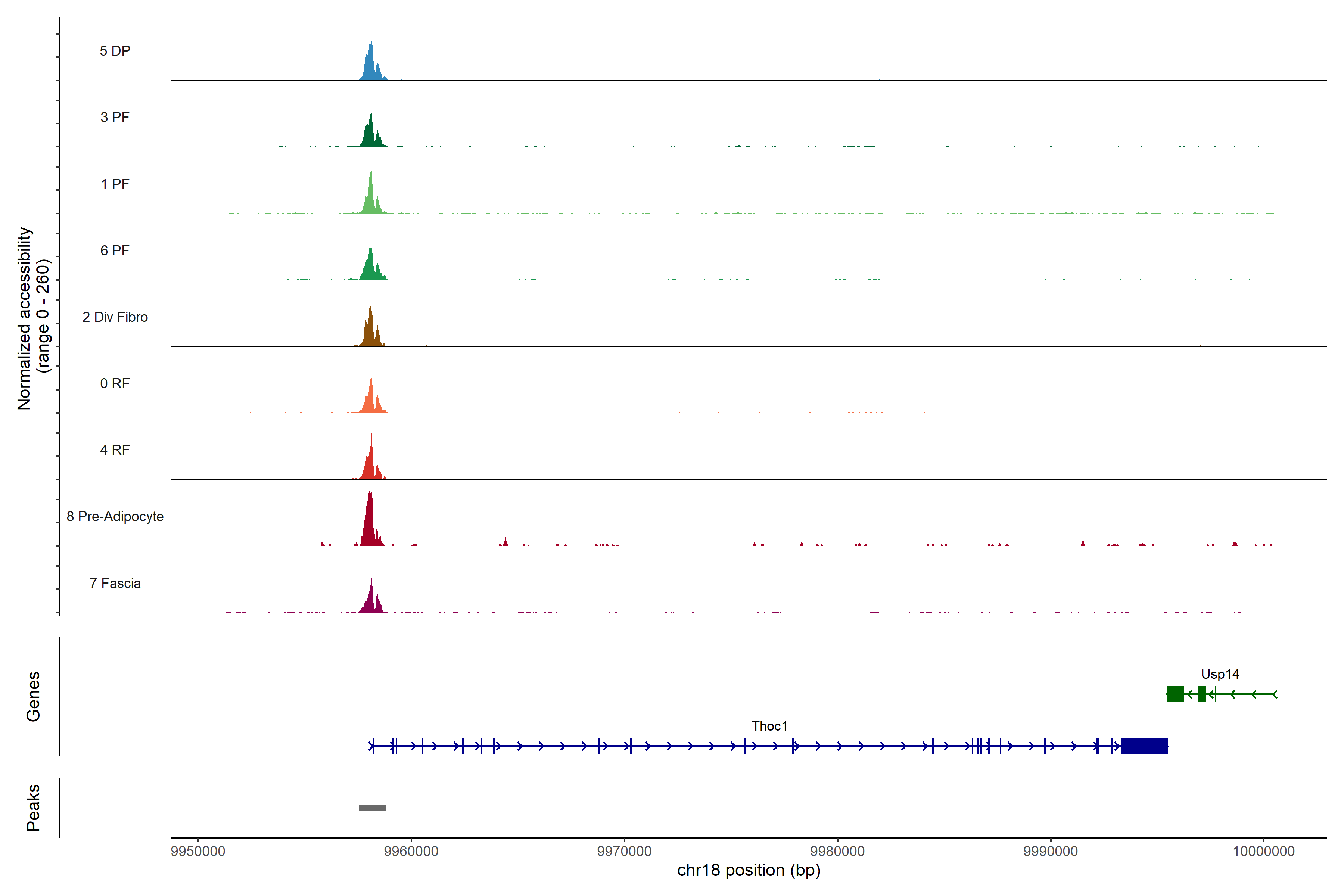Click the chr18 position axis title
This screenshot has width=1344, height=896.
tap(749, 870)
